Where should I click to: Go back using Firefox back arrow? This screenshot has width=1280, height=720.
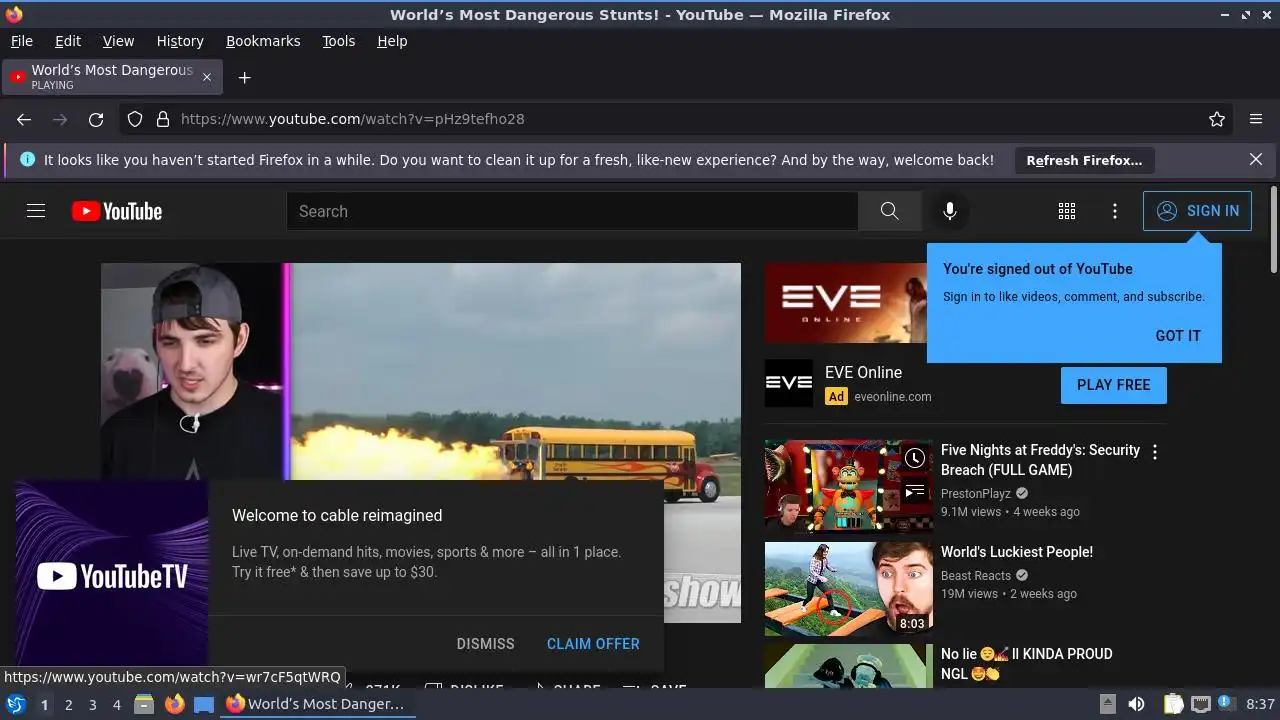(x=24, y=119)
